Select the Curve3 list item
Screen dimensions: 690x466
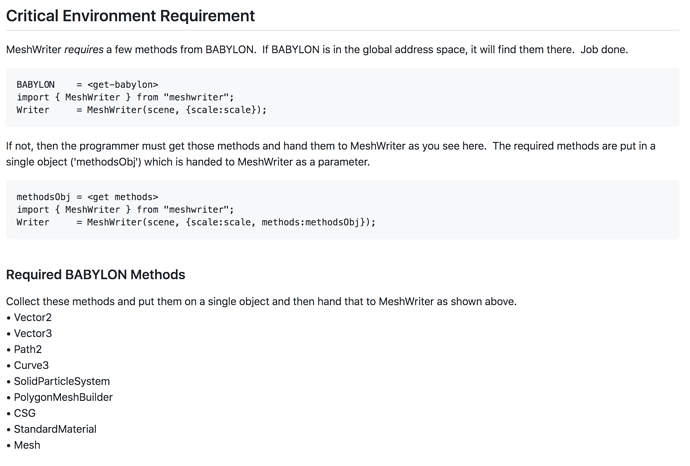(x=31, y=365)
